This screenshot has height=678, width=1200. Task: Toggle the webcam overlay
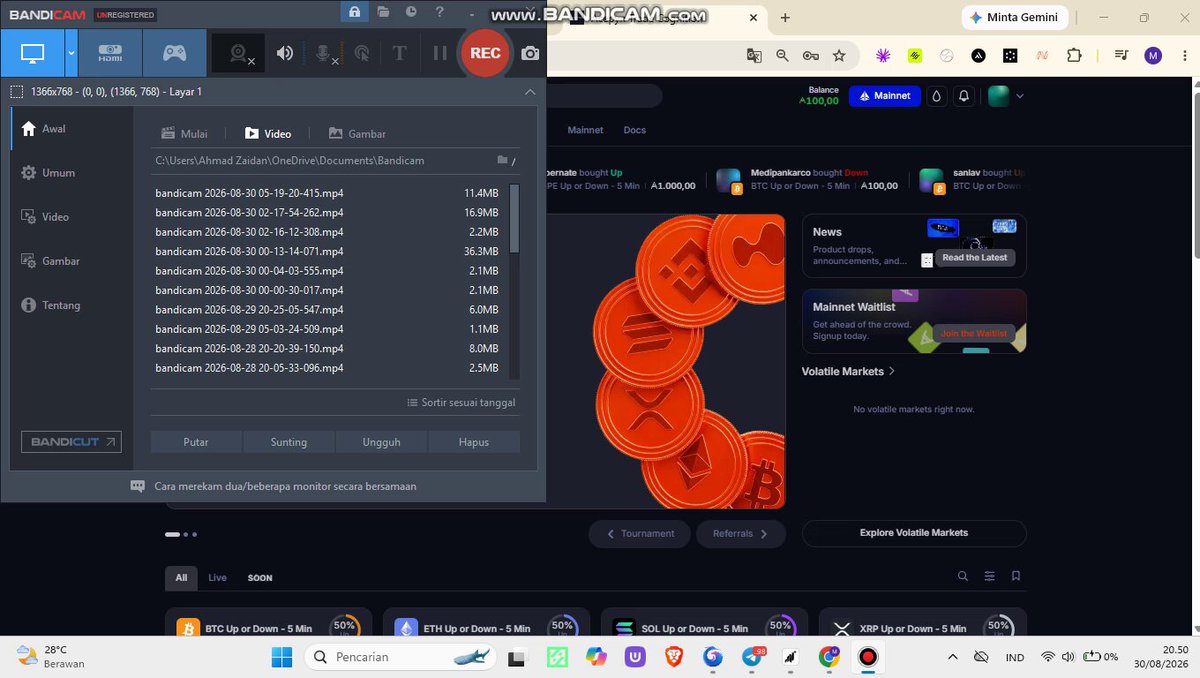(240, 54)
